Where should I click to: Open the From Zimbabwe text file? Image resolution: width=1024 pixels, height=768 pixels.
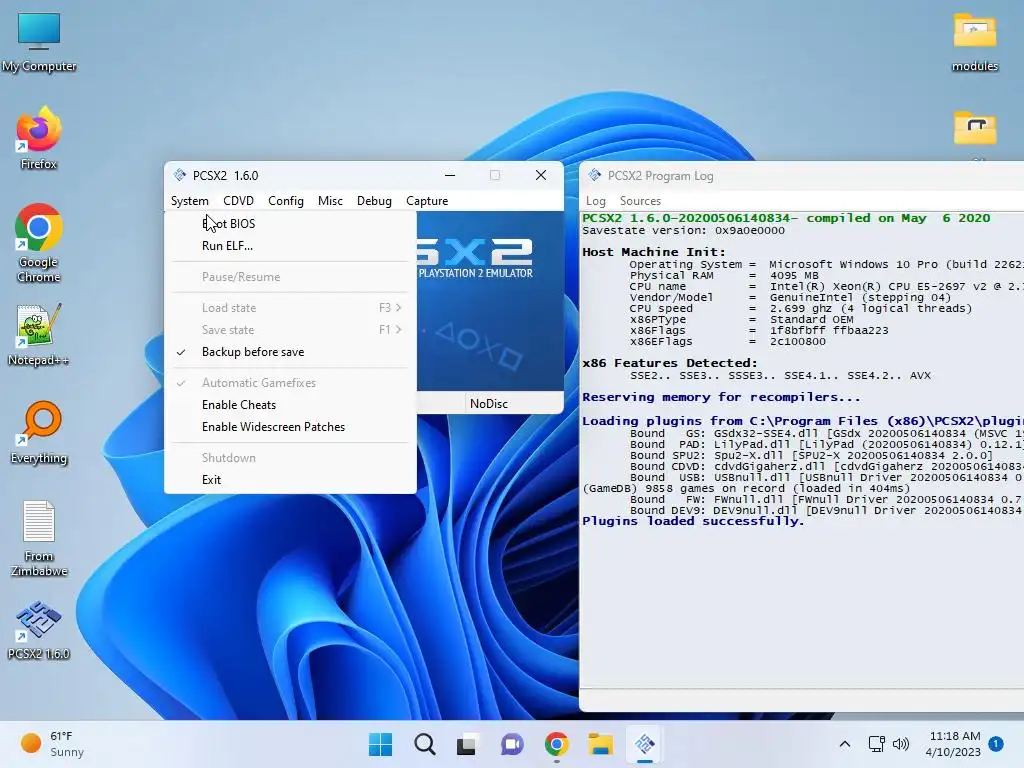(x=39, y=538)
